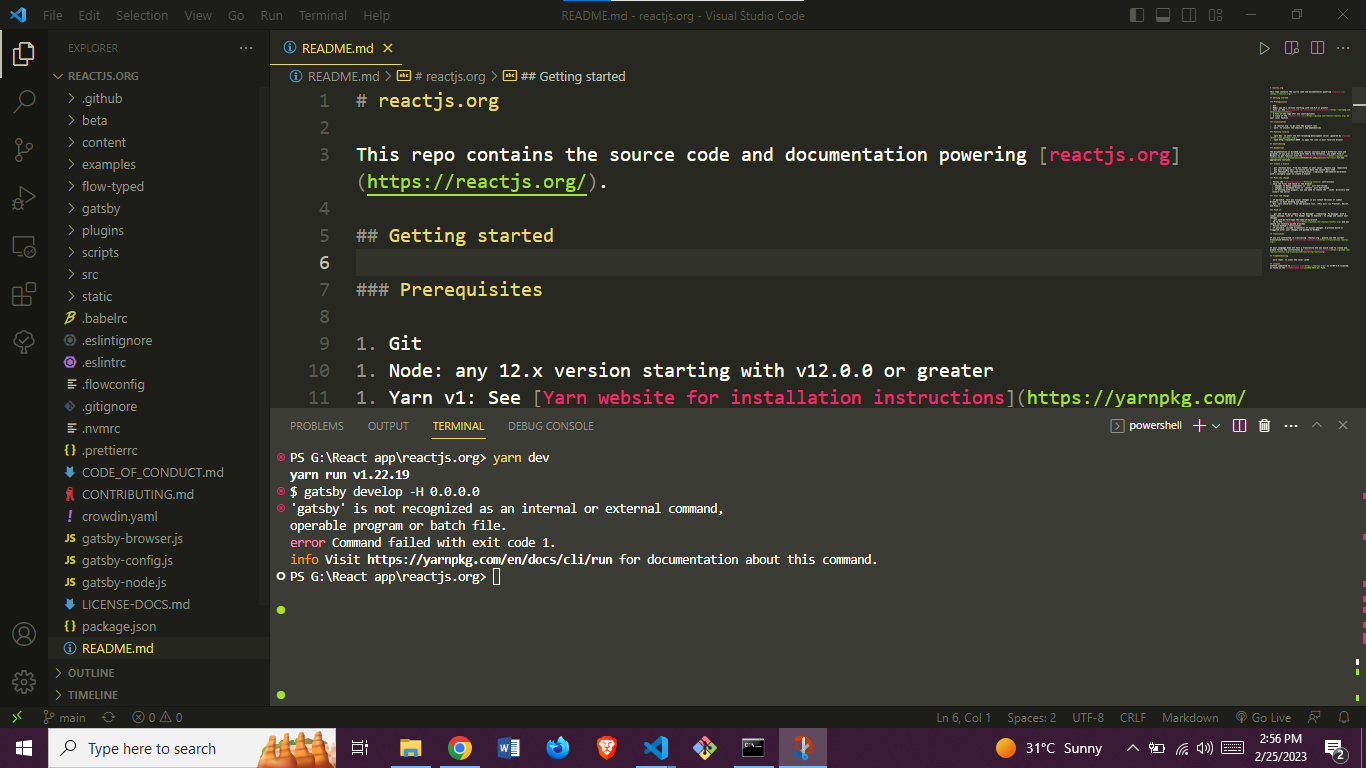Open the Selection menu
The height and width of the screenshot is (768, 1366).
click(x=142, y=15)
